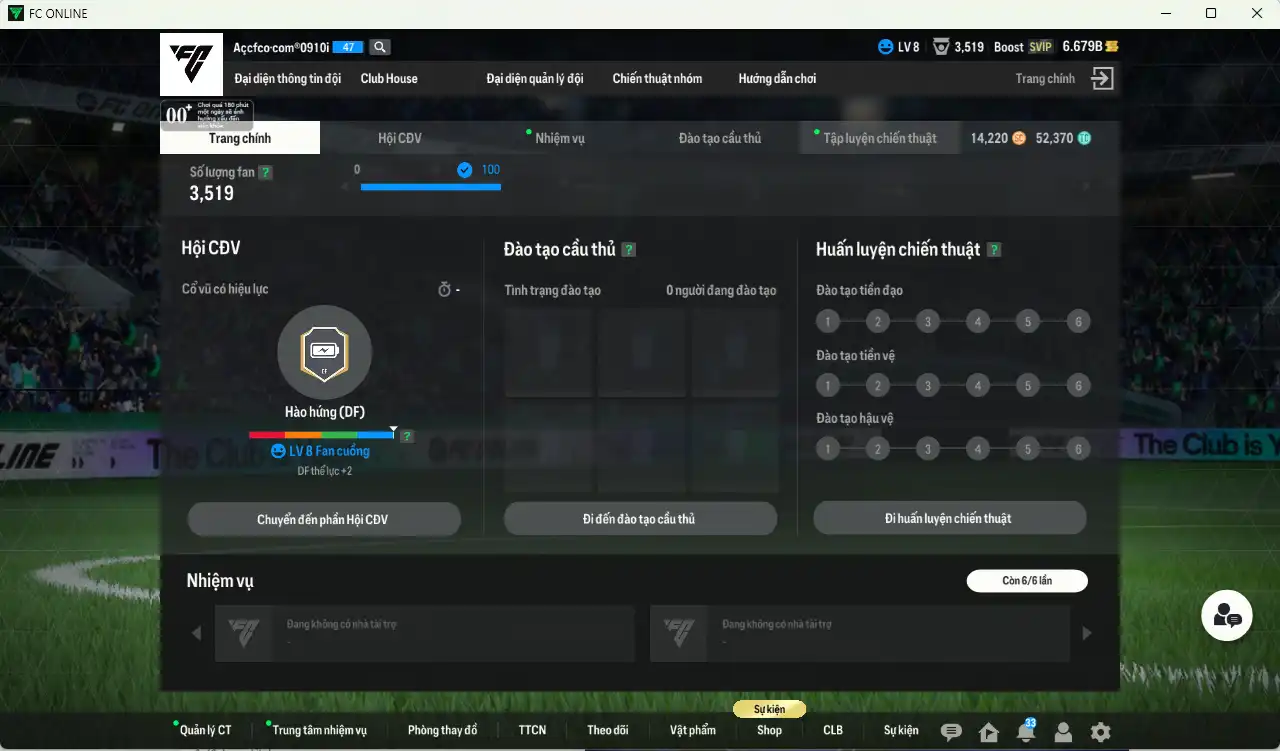Select step 6 of Đào tạo hậu vệ
This screenshot has width=1280, height=751.
point(1078,449)
